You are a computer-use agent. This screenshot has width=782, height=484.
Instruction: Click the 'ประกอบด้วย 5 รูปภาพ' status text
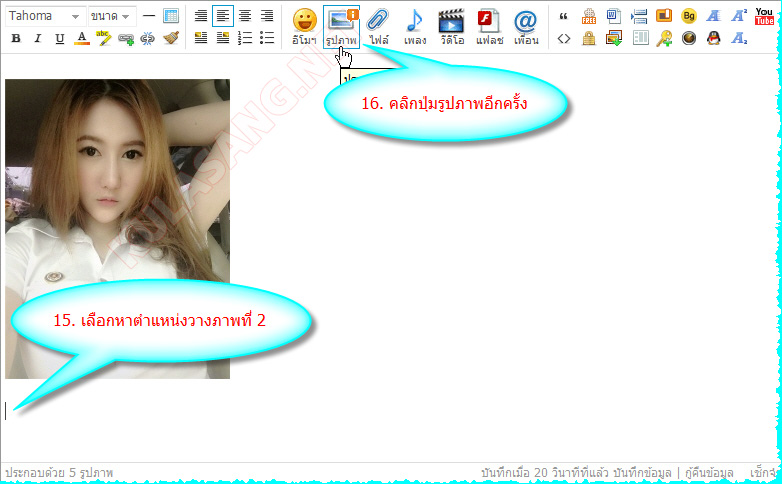tap(59, 472)
